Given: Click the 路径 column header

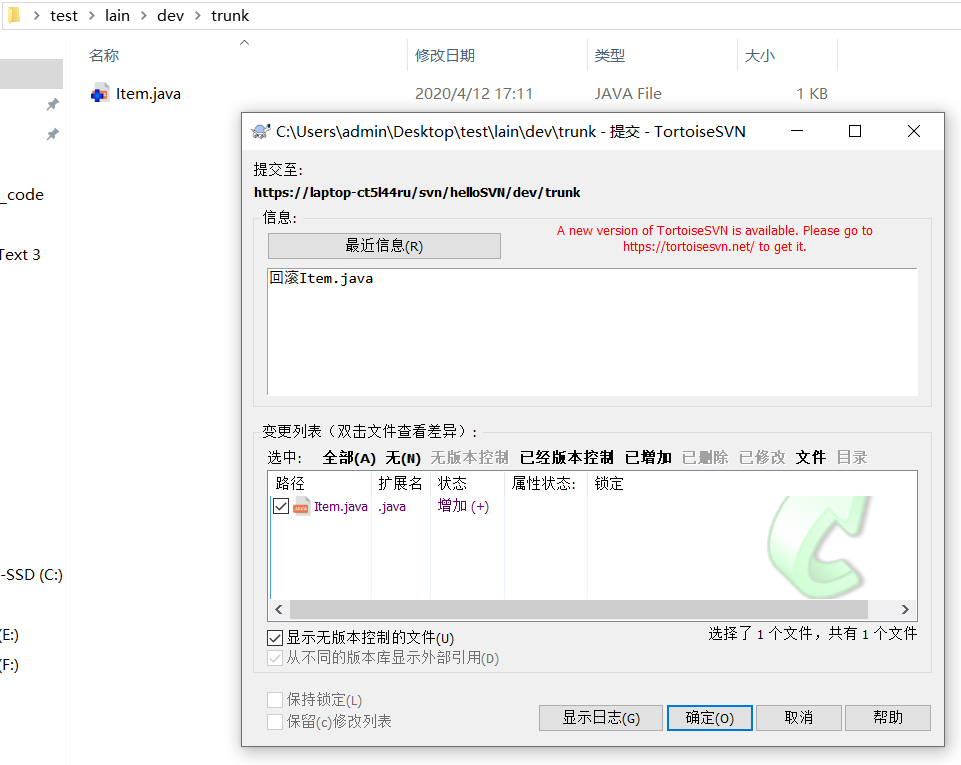Looking at the screenshot, I should [321, 484].
